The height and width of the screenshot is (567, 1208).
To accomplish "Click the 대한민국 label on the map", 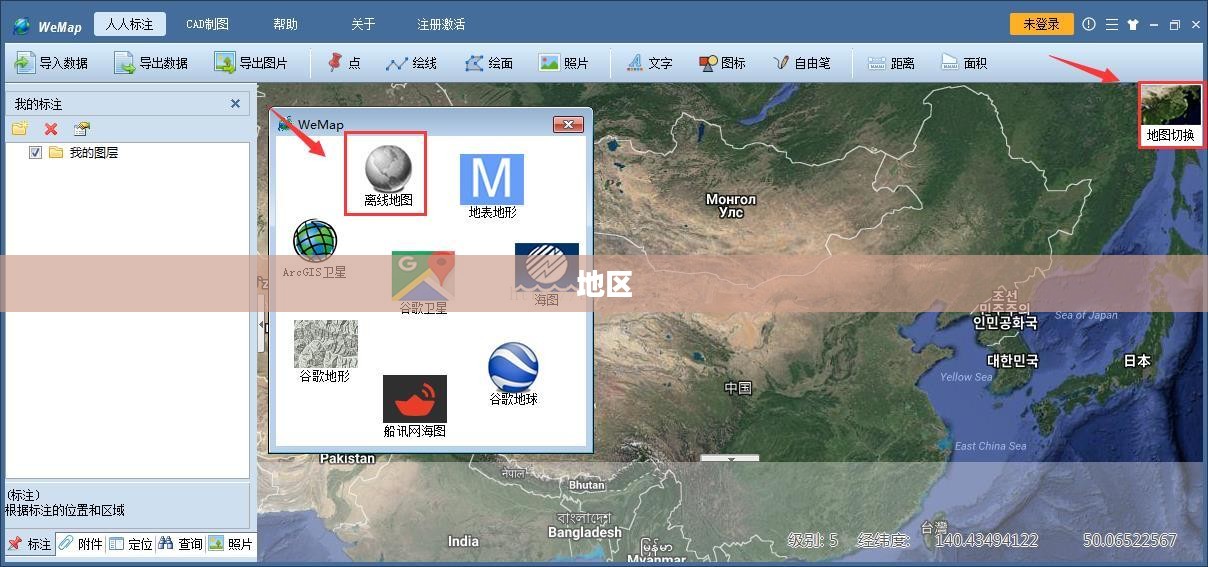I will (x=1013, y=360).
